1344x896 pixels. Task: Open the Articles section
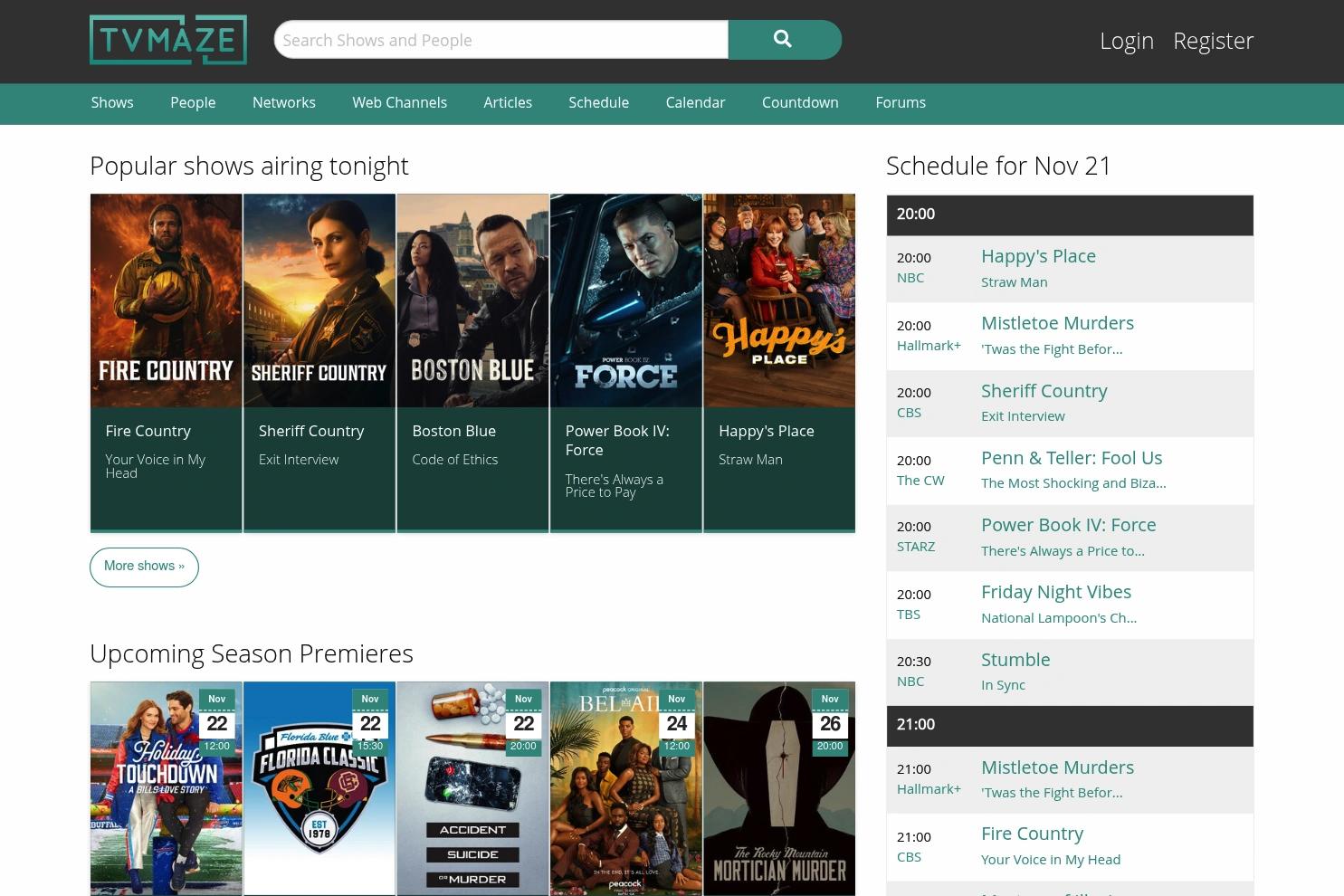[508, 103]
